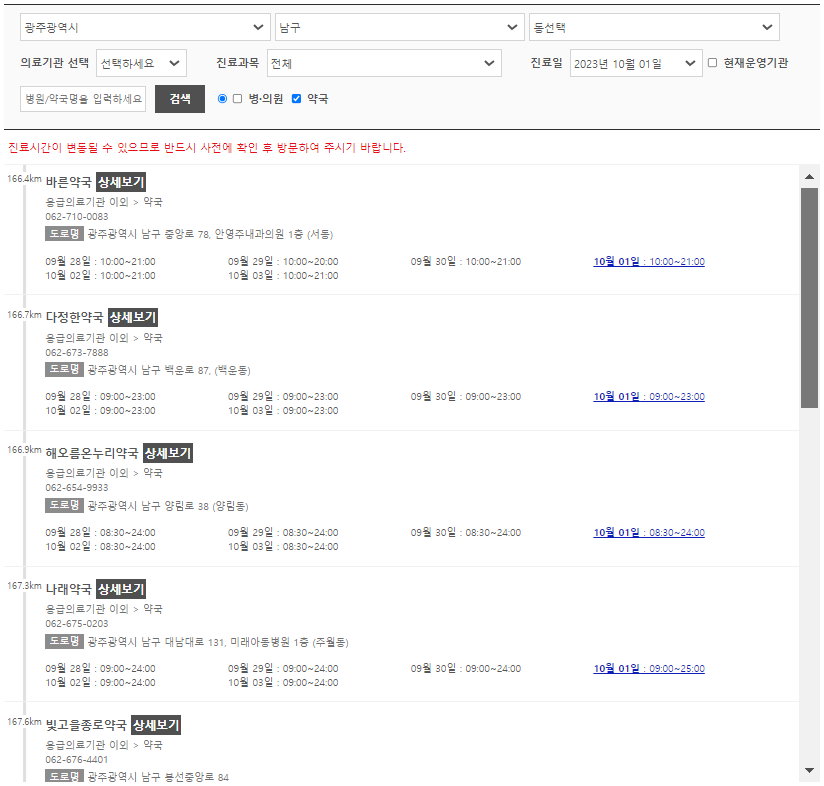This screenshot has height=786, width=824.
Task: Open the 진료일 date dropdown
Action: coord(636,64)
